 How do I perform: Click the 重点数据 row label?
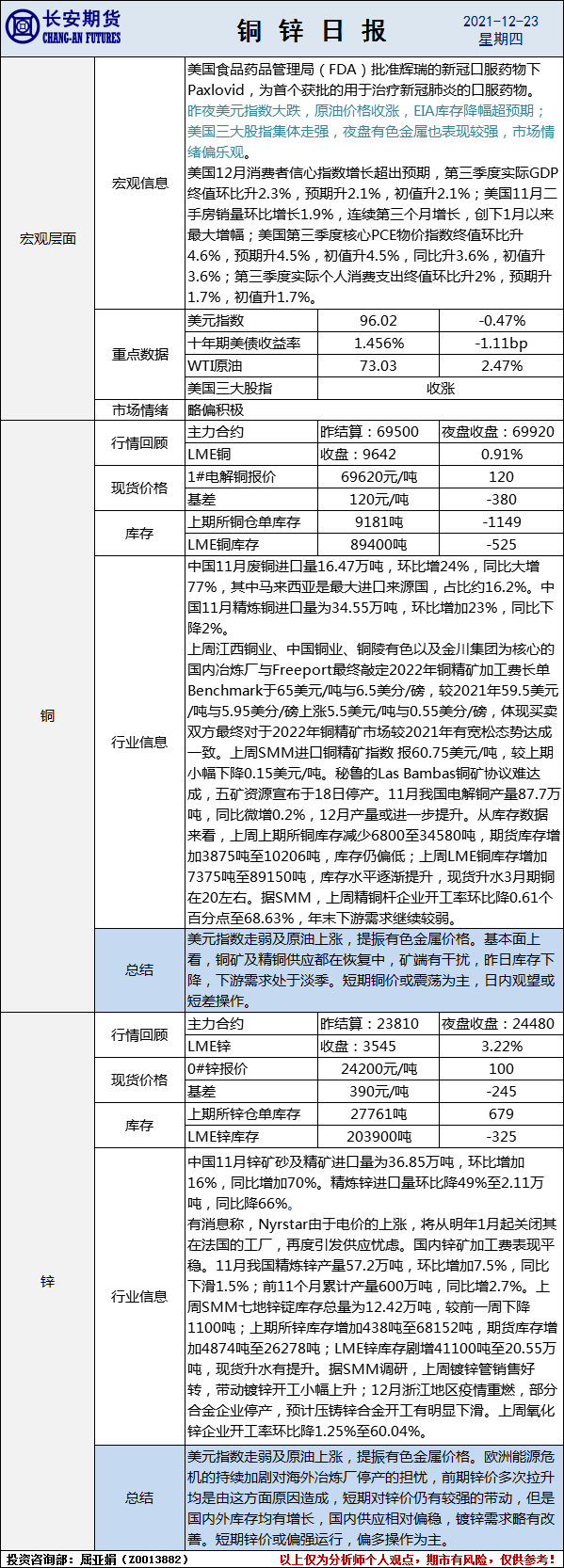click(139, 354)
